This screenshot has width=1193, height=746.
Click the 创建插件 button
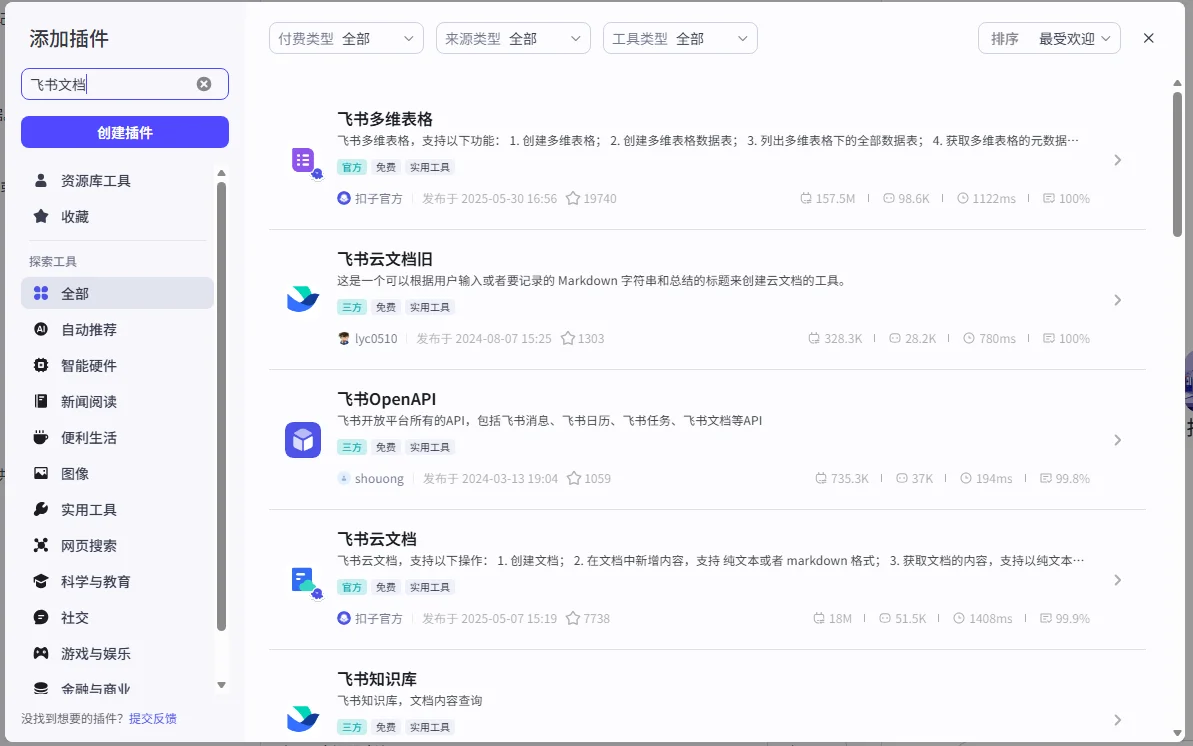click(125, 132)
